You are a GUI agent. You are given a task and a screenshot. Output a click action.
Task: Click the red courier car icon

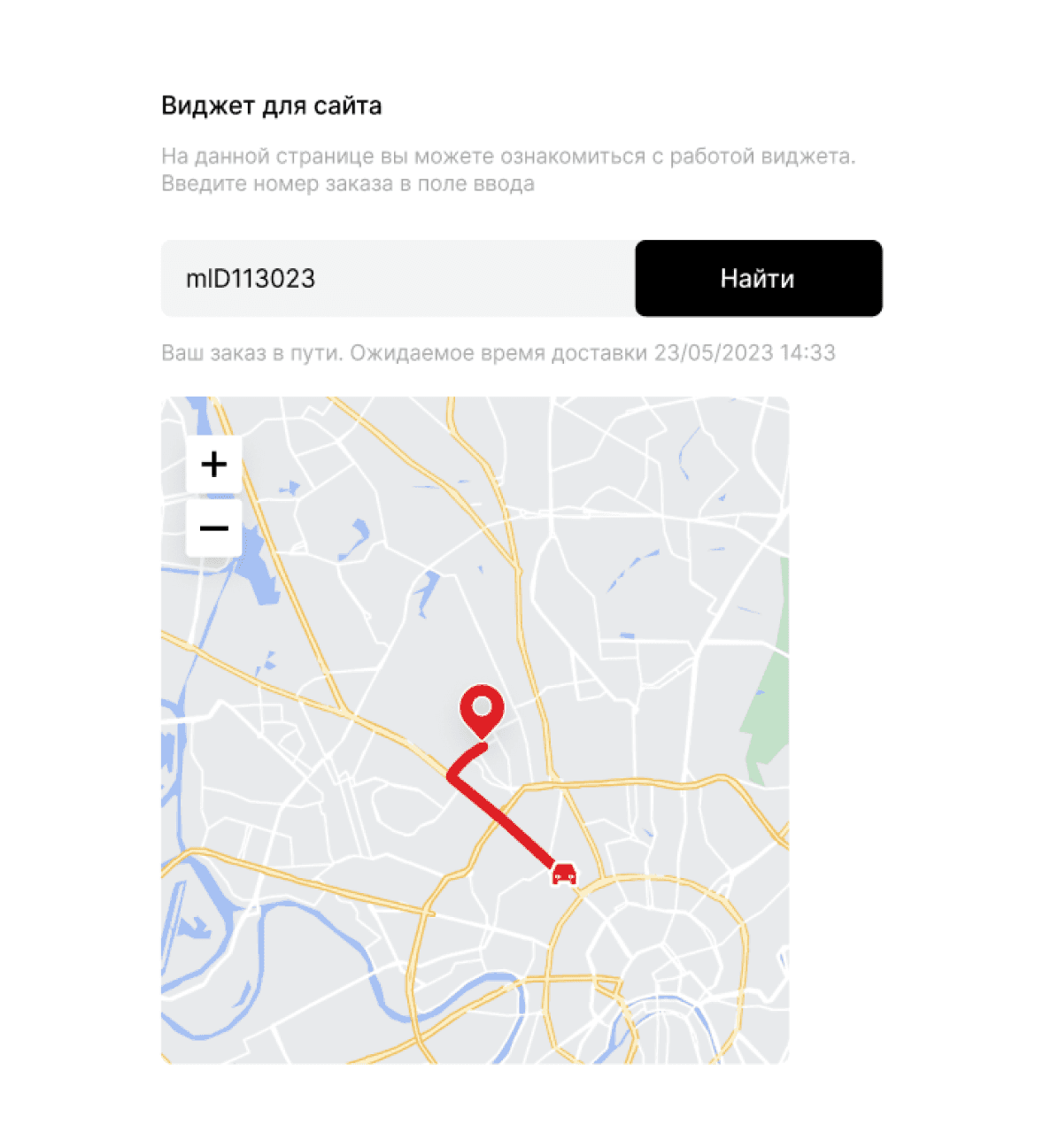[564, 873]
